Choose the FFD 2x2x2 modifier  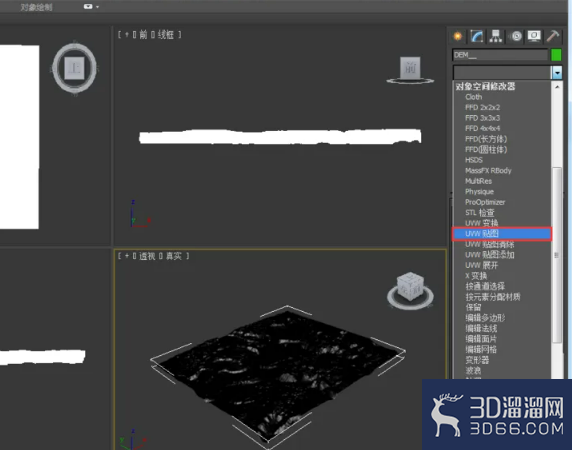pos(482,108)
